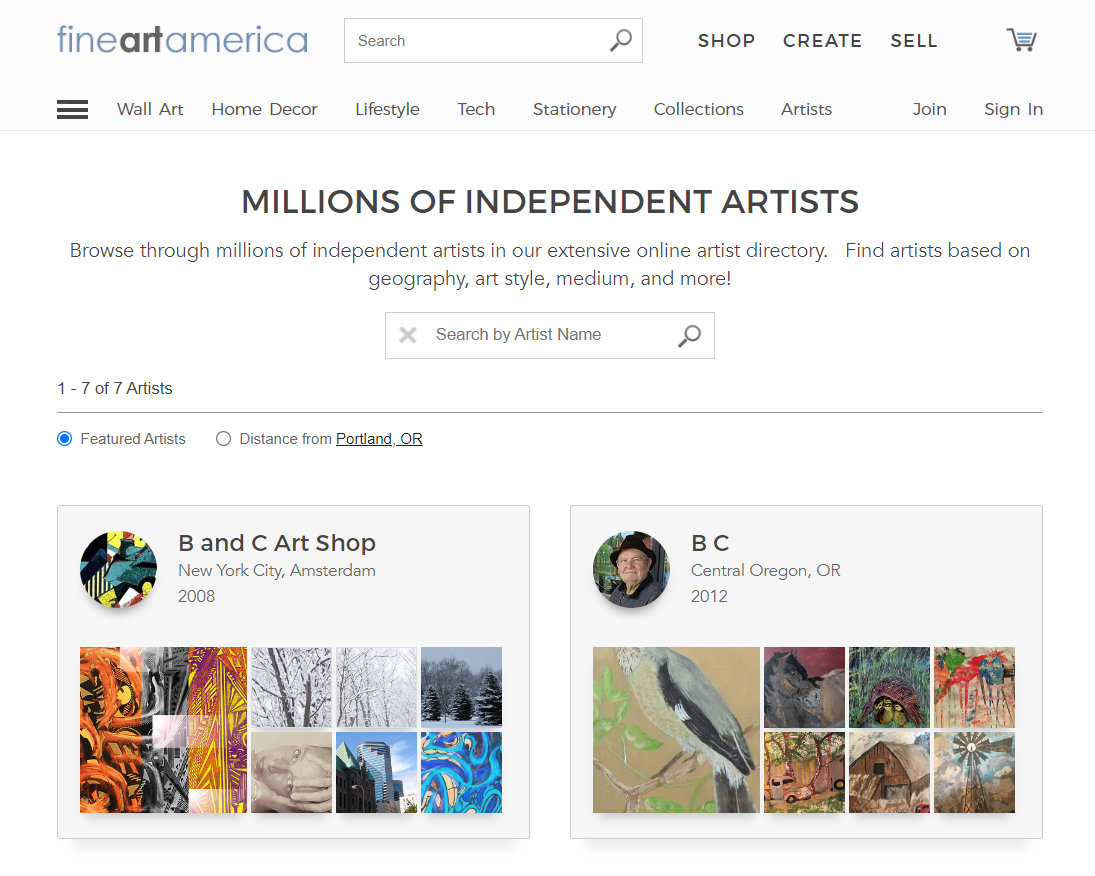The width and height of the screenshot is (1095, 876).
Task: Expand the Home Decor menu
Action: coord(265,110)
